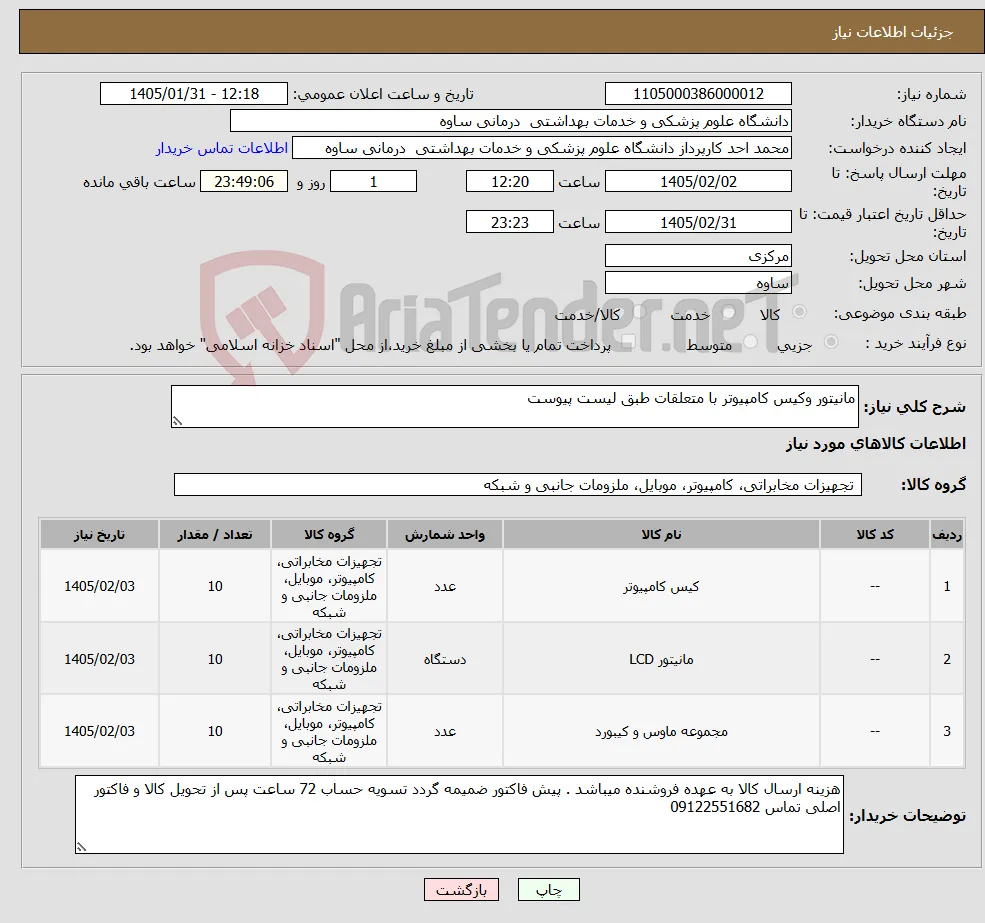
Task: Click the need number field 1105000386000012
Action: (x=698, y=94)
